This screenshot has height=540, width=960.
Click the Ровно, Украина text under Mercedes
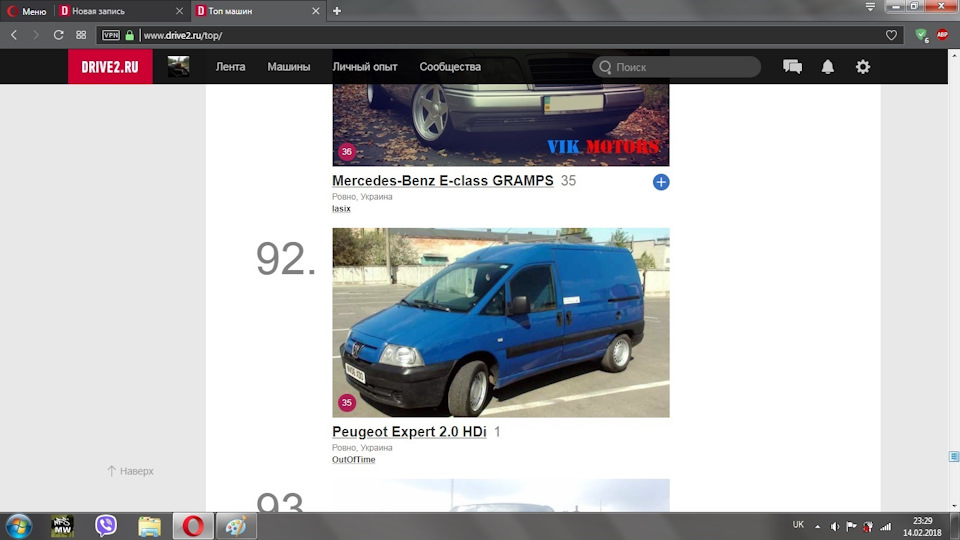pyautogui.click(x=362, y=197)
